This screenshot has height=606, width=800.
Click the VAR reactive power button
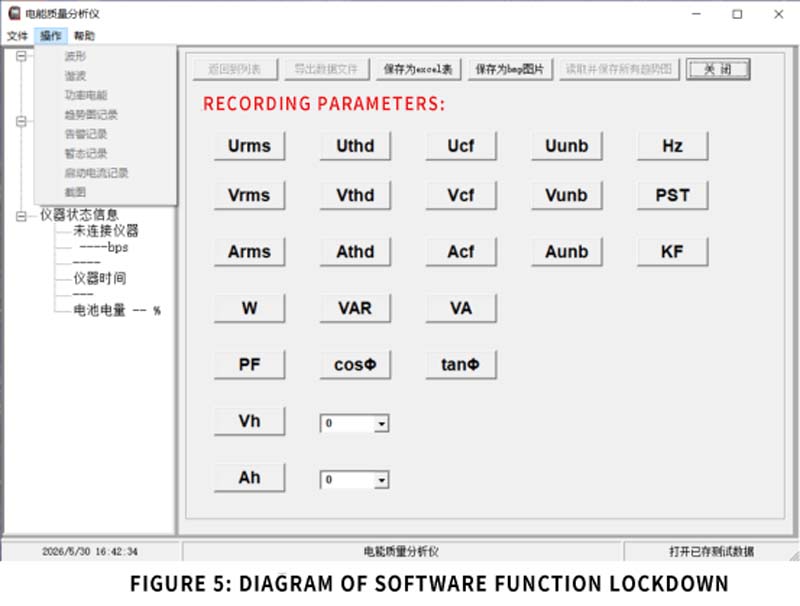[355, 308]
